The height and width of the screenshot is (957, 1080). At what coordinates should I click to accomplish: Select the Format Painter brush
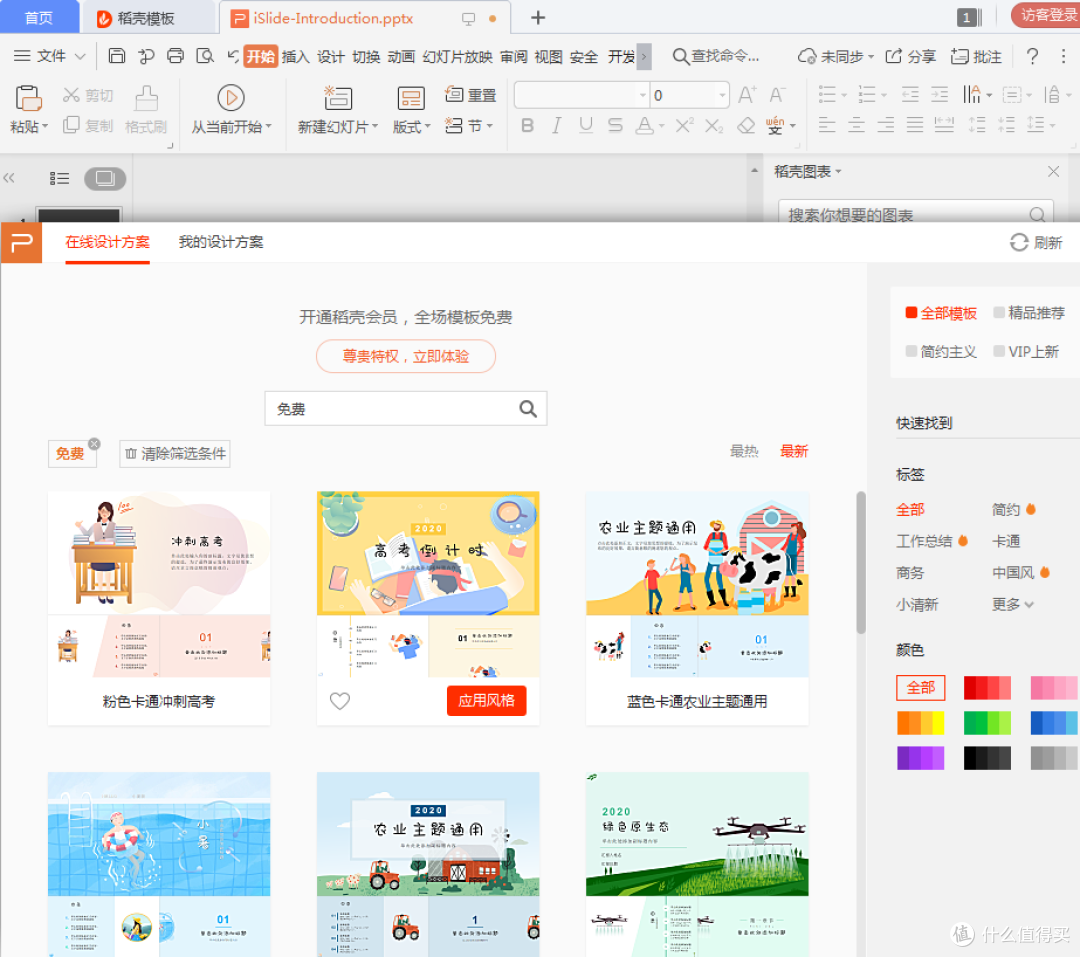[x=146, y=99]
